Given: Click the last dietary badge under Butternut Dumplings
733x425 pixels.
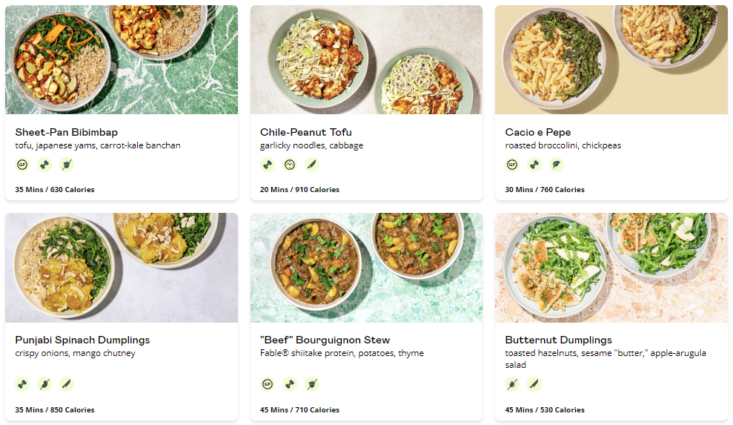Looking at the screenshot, I should 534,383.
